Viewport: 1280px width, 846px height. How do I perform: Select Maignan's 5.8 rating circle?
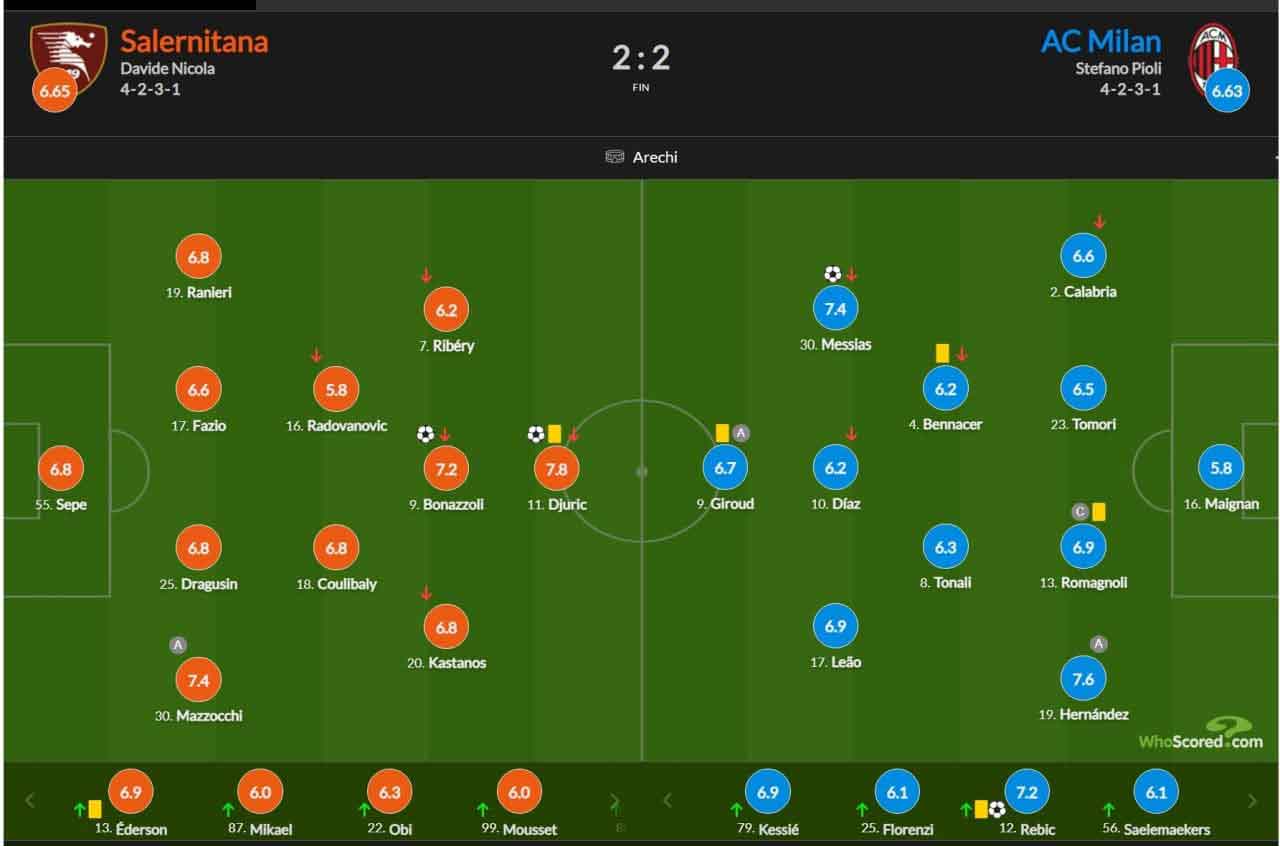[x=1221, y=467]
